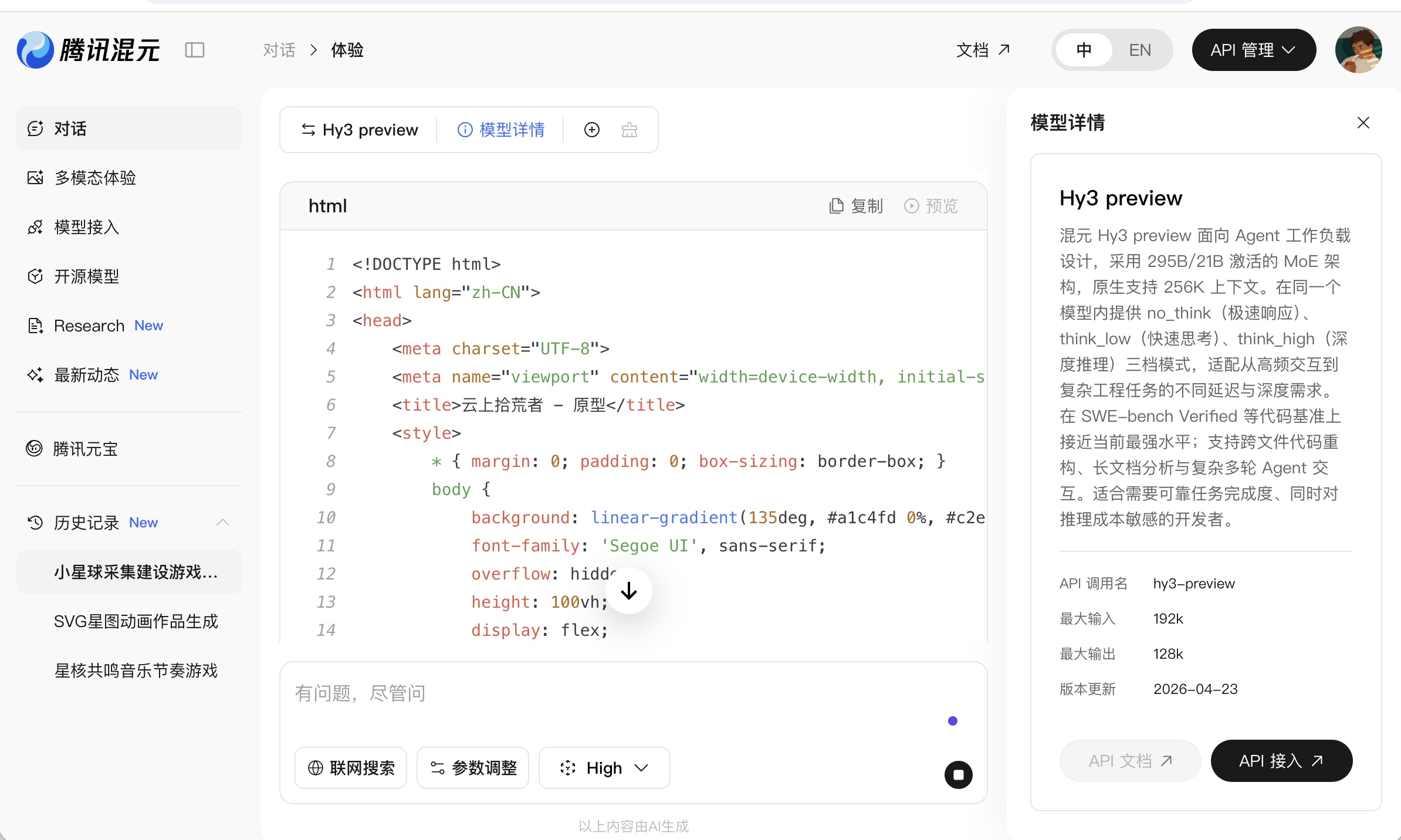Viewport: 1401px width, 840px height.
Task: Click the scroll-to-bottom arrow button
Action: (x=629, y=591)
